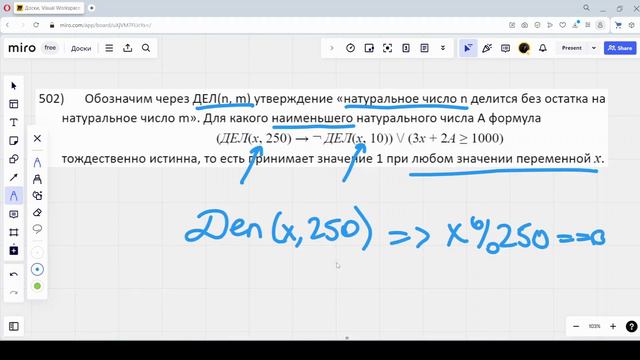Screen dimensions: 640x360
Task: Toggle collaborators' cursors visibility
Action: [x=468, y=48]
